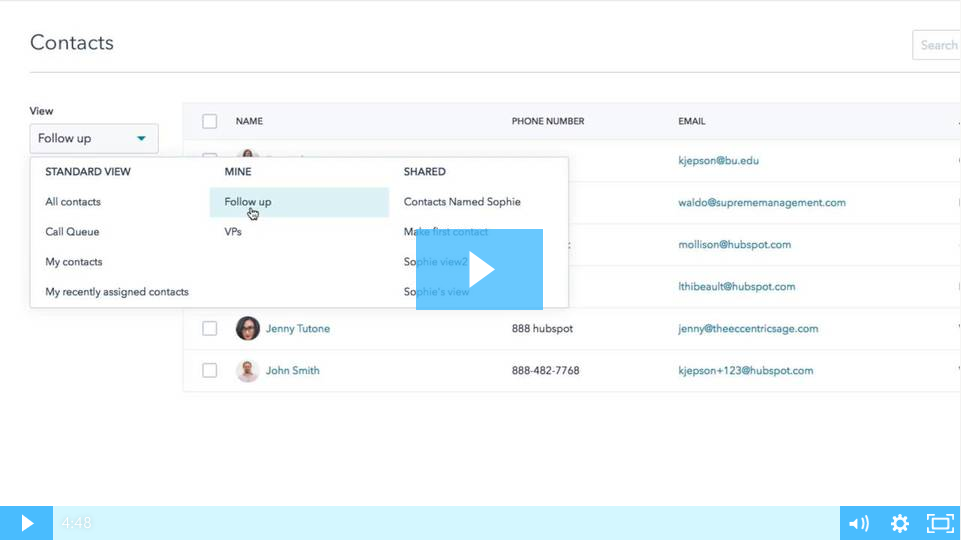
Task: Tick the checkbox beside Jenny Tutone
Action: [x=210, y=328]
